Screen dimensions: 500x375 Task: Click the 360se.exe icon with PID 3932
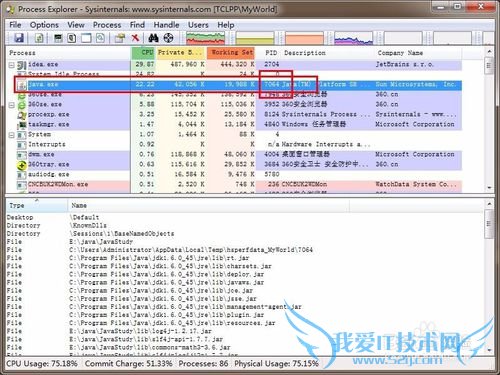point(22,105)
